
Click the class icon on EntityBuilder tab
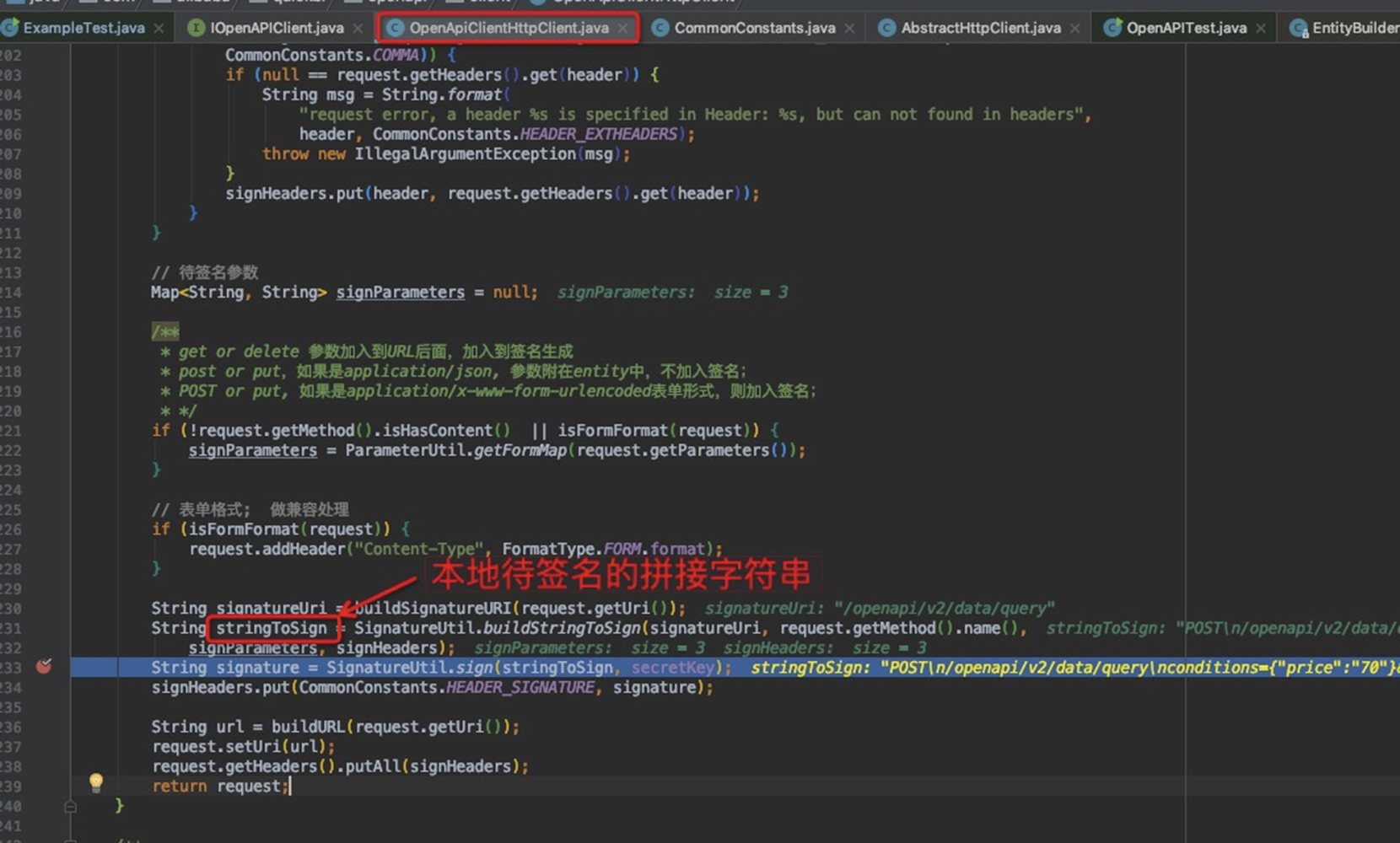1299,28
